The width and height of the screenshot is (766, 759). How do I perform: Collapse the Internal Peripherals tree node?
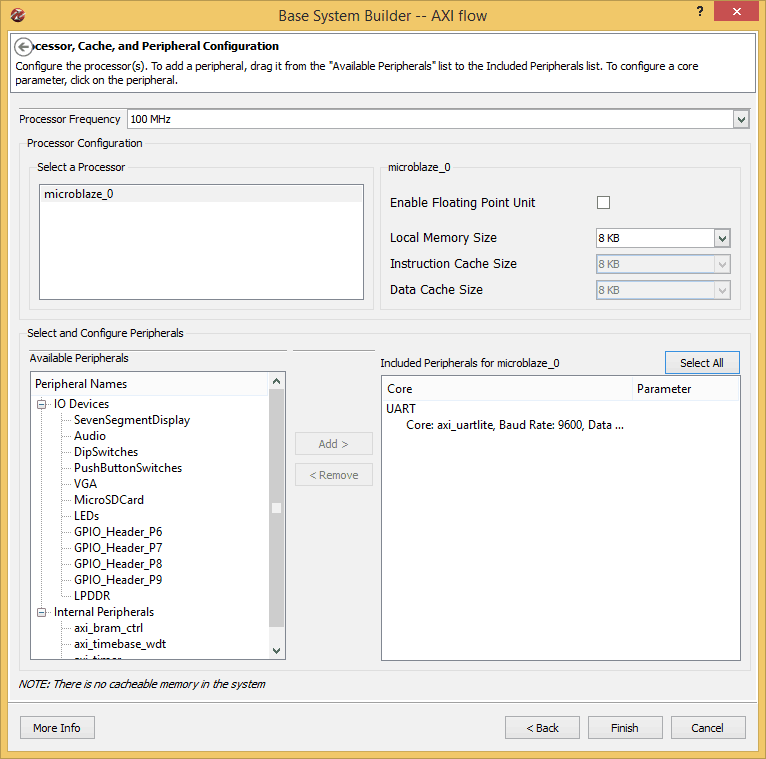42,612
